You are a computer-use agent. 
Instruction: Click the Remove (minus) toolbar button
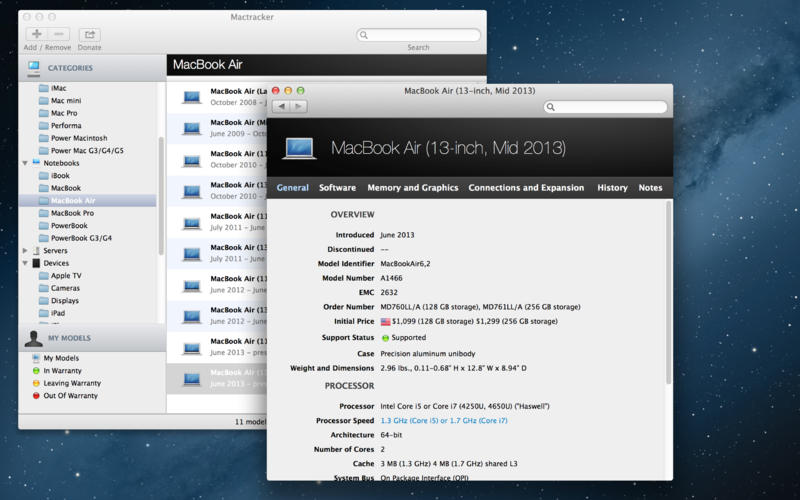pos(59,34)
